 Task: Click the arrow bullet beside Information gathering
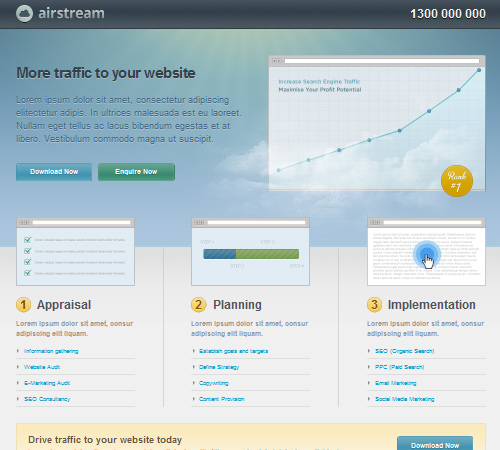(x=18, y=351)
